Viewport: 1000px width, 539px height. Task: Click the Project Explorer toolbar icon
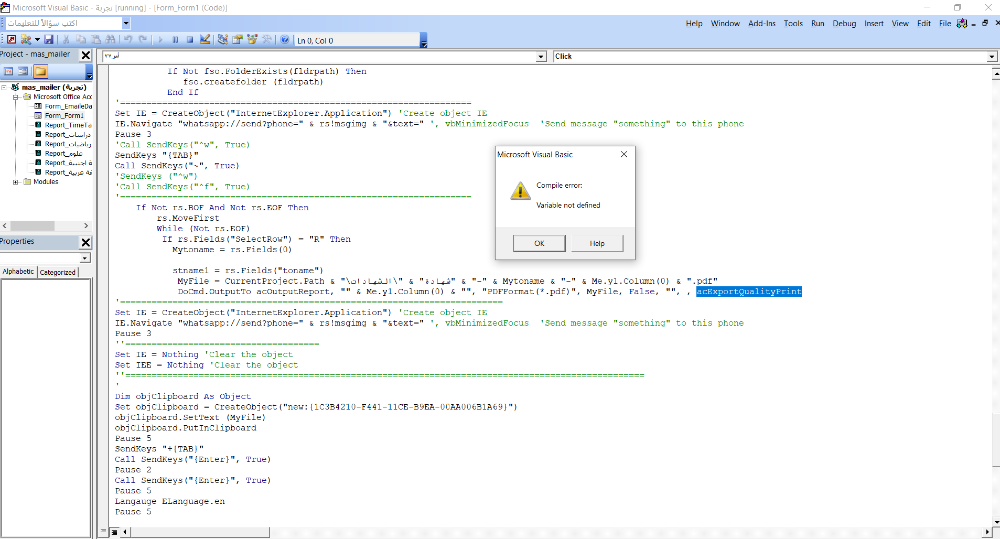pyautogui.click(x=222, y=40)
